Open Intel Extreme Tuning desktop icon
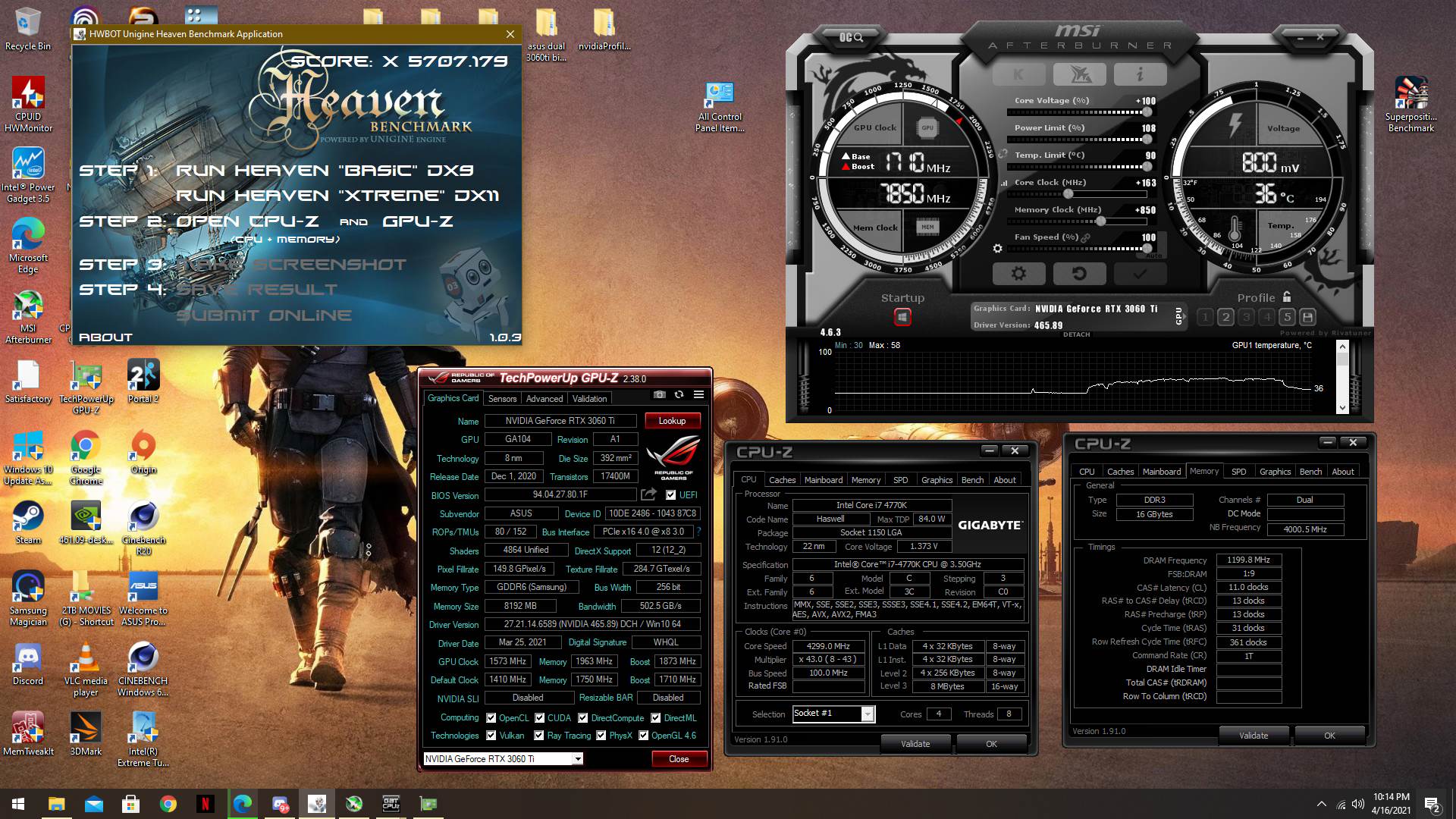Image resolution: width=1456 pixels, height=819 pixels. coord(143,739)
